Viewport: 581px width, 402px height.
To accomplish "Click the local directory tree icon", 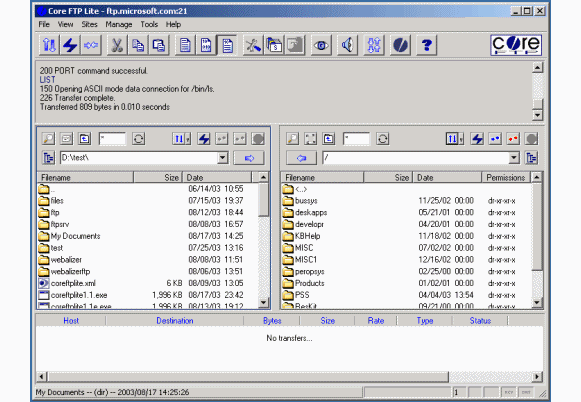I will click(x=49, y=158).
